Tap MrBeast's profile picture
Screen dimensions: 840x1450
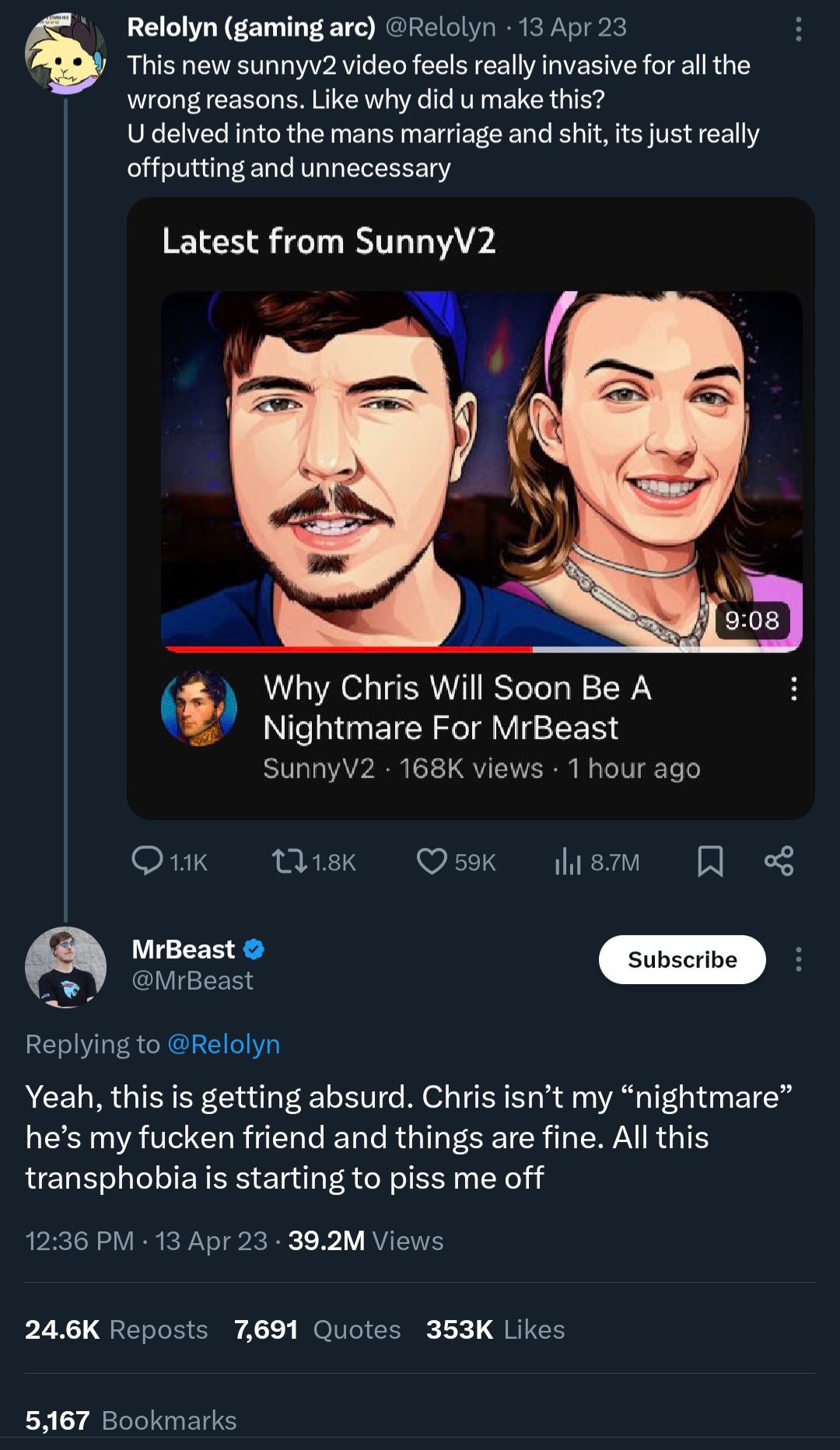(65, 967)
